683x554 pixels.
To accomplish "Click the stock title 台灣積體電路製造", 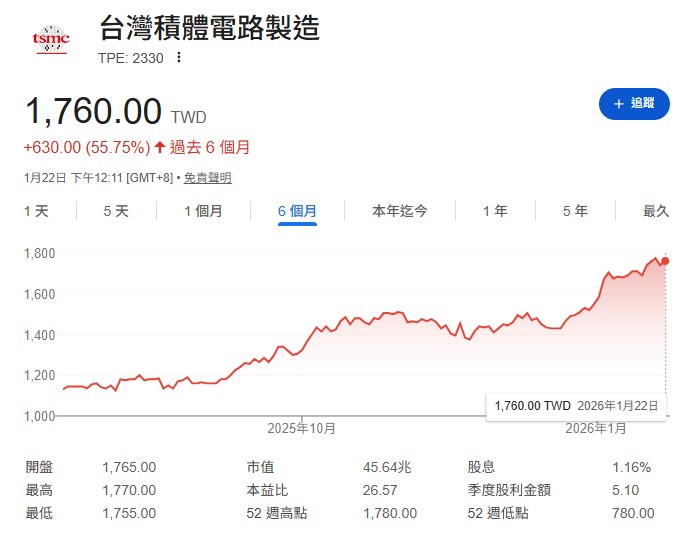I will [x=210, y=27].
